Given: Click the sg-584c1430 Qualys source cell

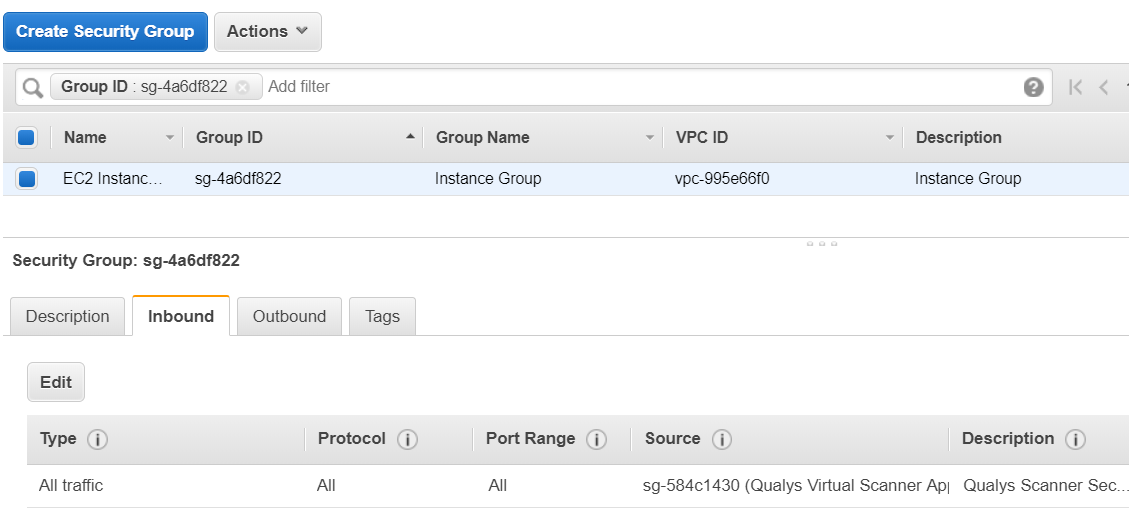Looking at the screenshot, I should (796, 486).
